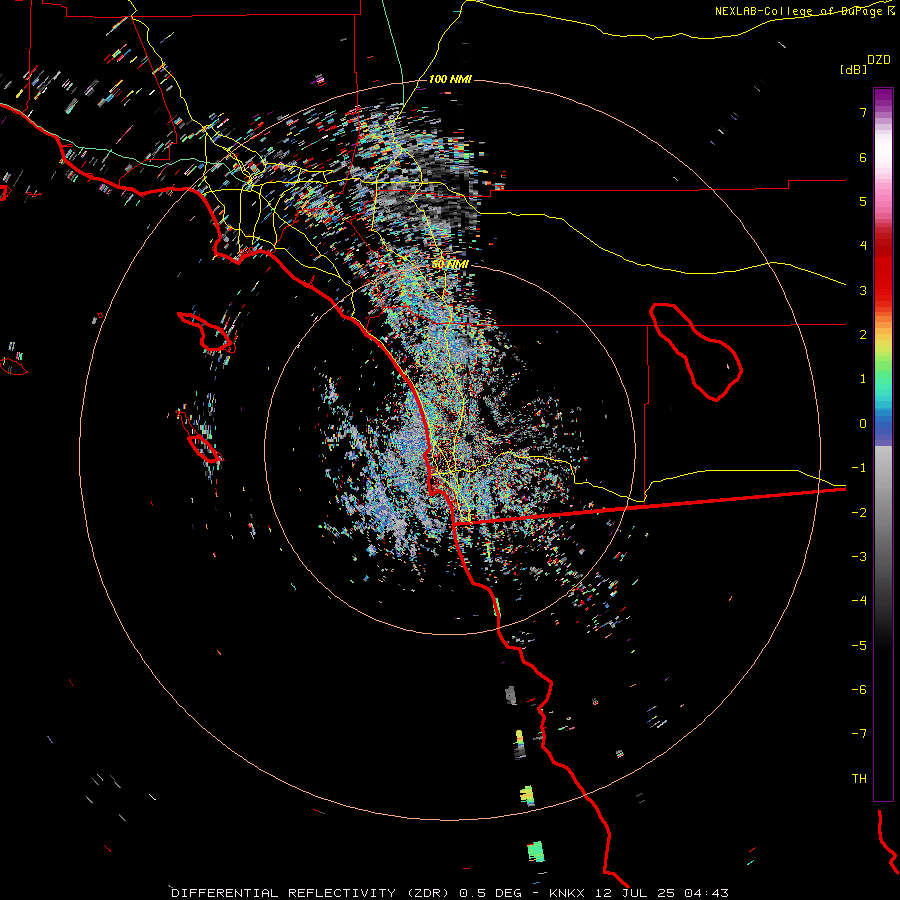
Task: Select the -1 value on the dB scale
Action: click(x=859, y=468)
